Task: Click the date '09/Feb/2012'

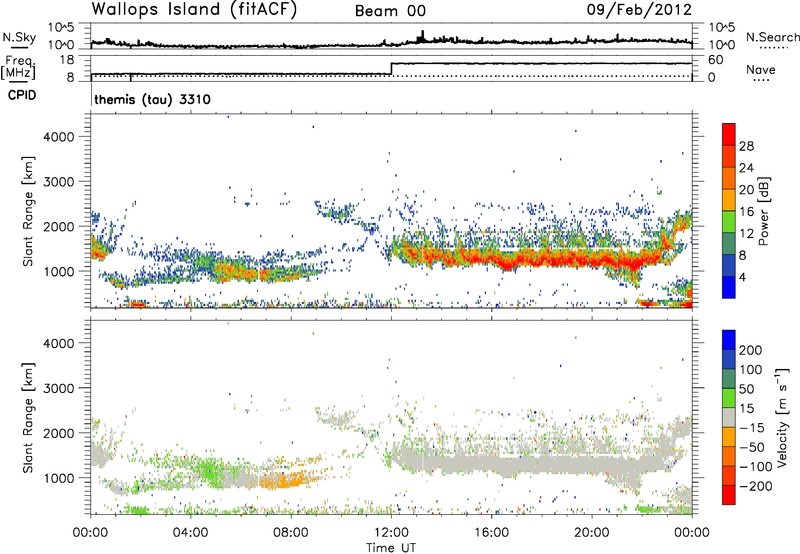Action: (639, 9)
